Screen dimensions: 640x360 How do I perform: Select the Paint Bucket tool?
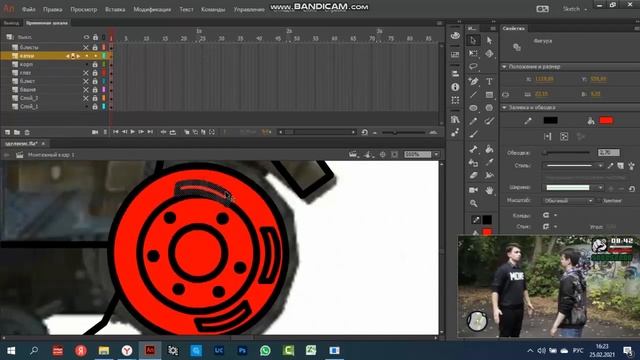(489, 149)
